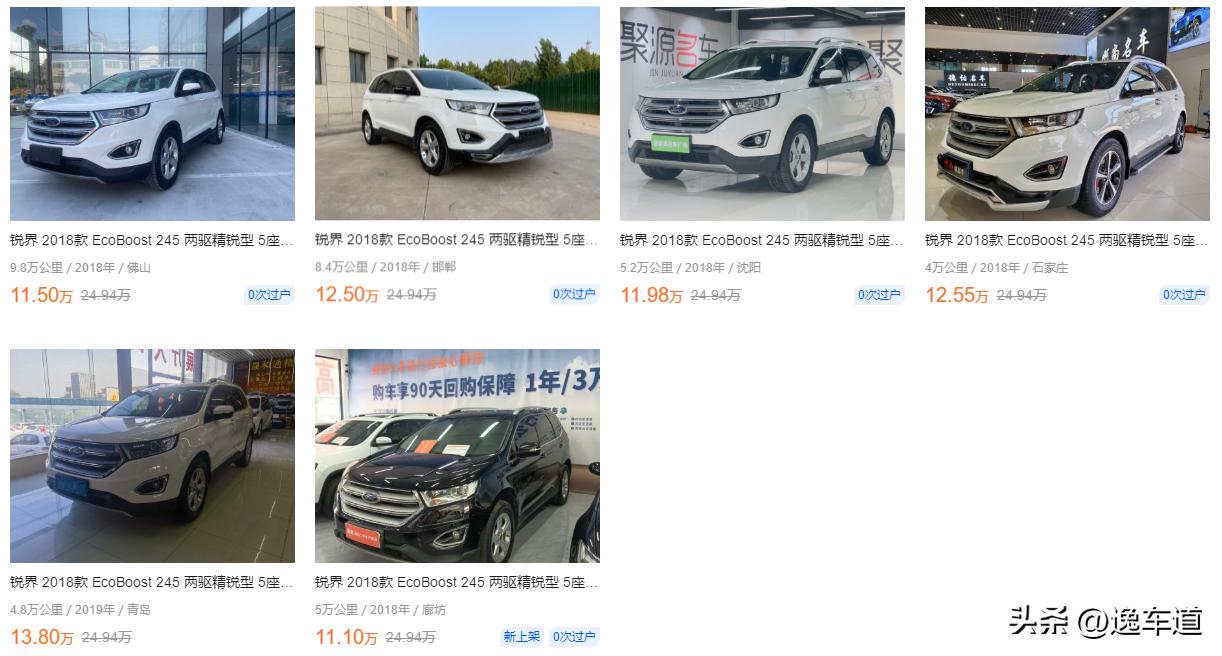Select the 11.10万 price of Langfang car
The width and height of the screenshot is (1222, 656).
[346, 637]
